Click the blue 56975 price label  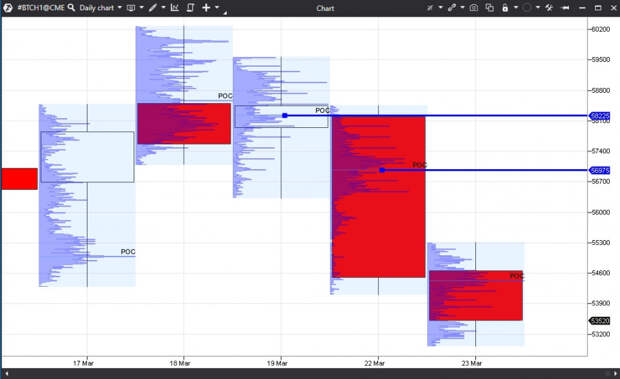click(x=599, y=170)
